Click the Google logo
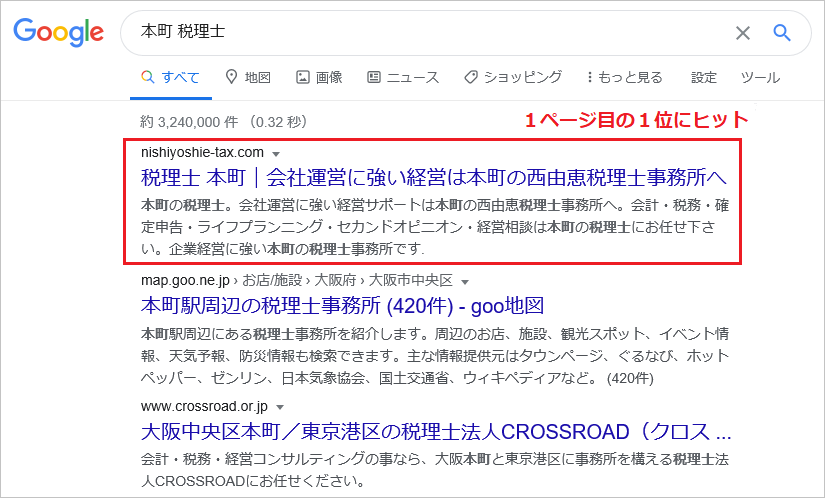825x498 pixels. click(x=58, y=33)
